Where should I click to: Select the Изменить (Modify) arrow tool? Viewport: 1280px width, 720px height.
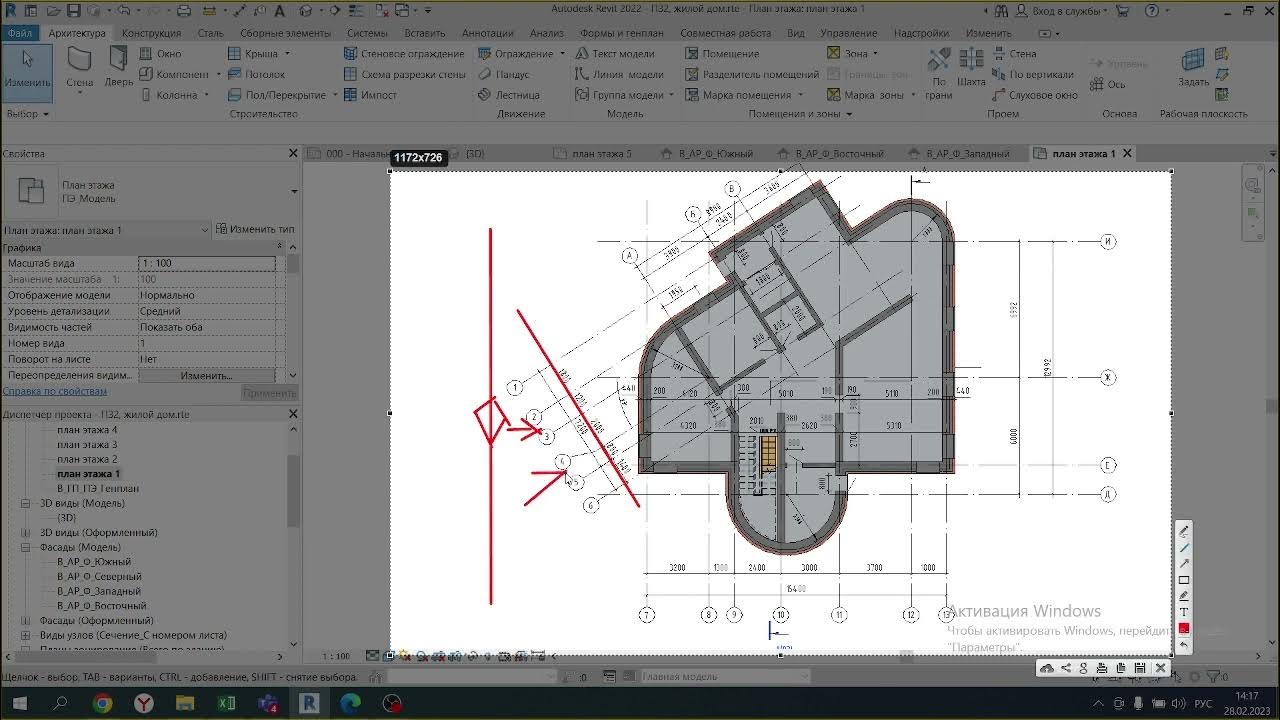tap(27, 72)
